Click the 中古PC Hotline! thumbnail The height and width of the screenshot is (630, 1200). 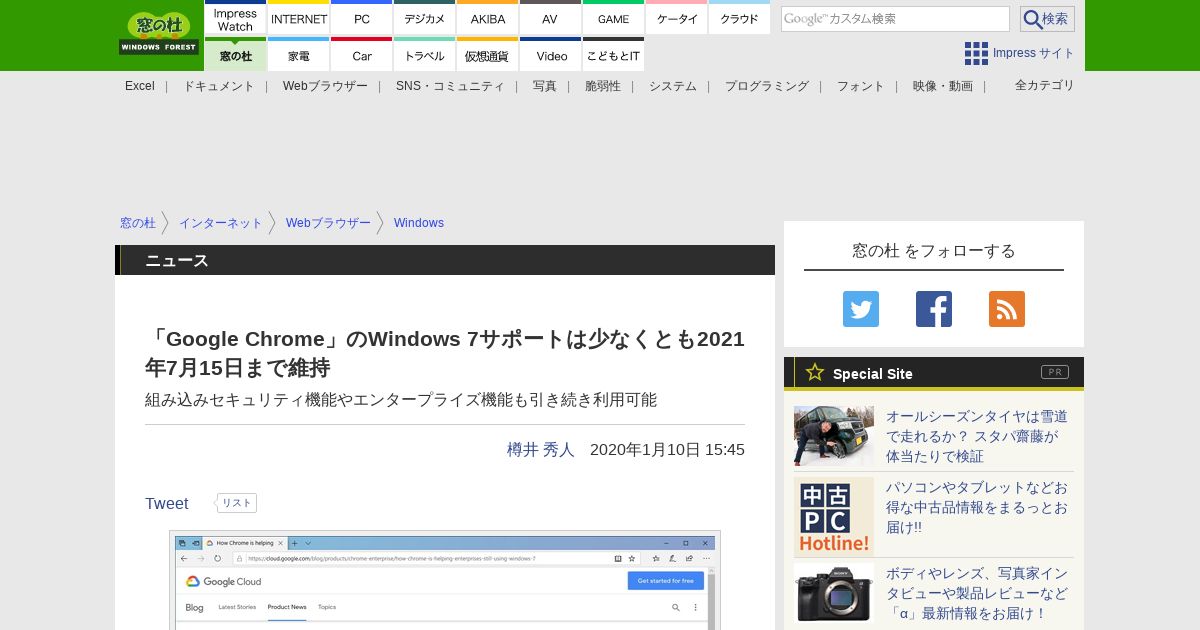point(834,517)
